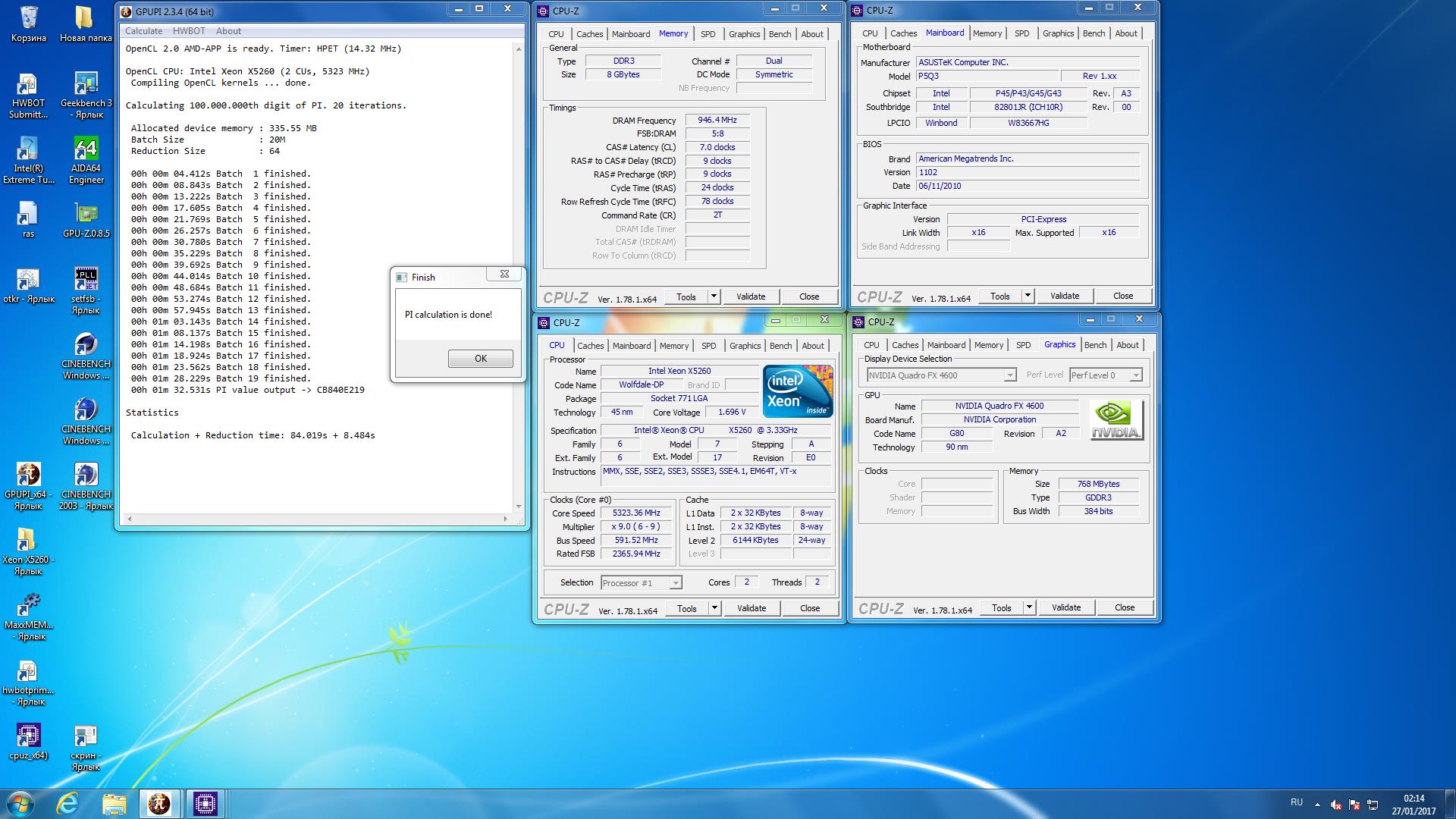Select Caches tab in Mainboard CPU-Z window
This screenshot has width=1456, height=819.
(903, 33)
